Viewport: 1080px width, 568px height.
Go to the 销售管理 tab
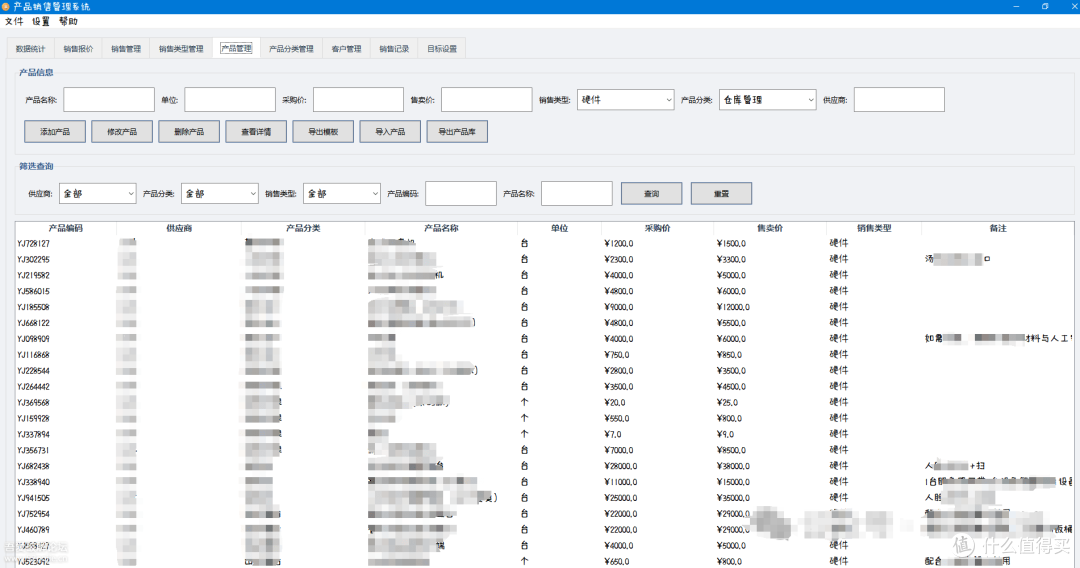(x=126, y=49)
